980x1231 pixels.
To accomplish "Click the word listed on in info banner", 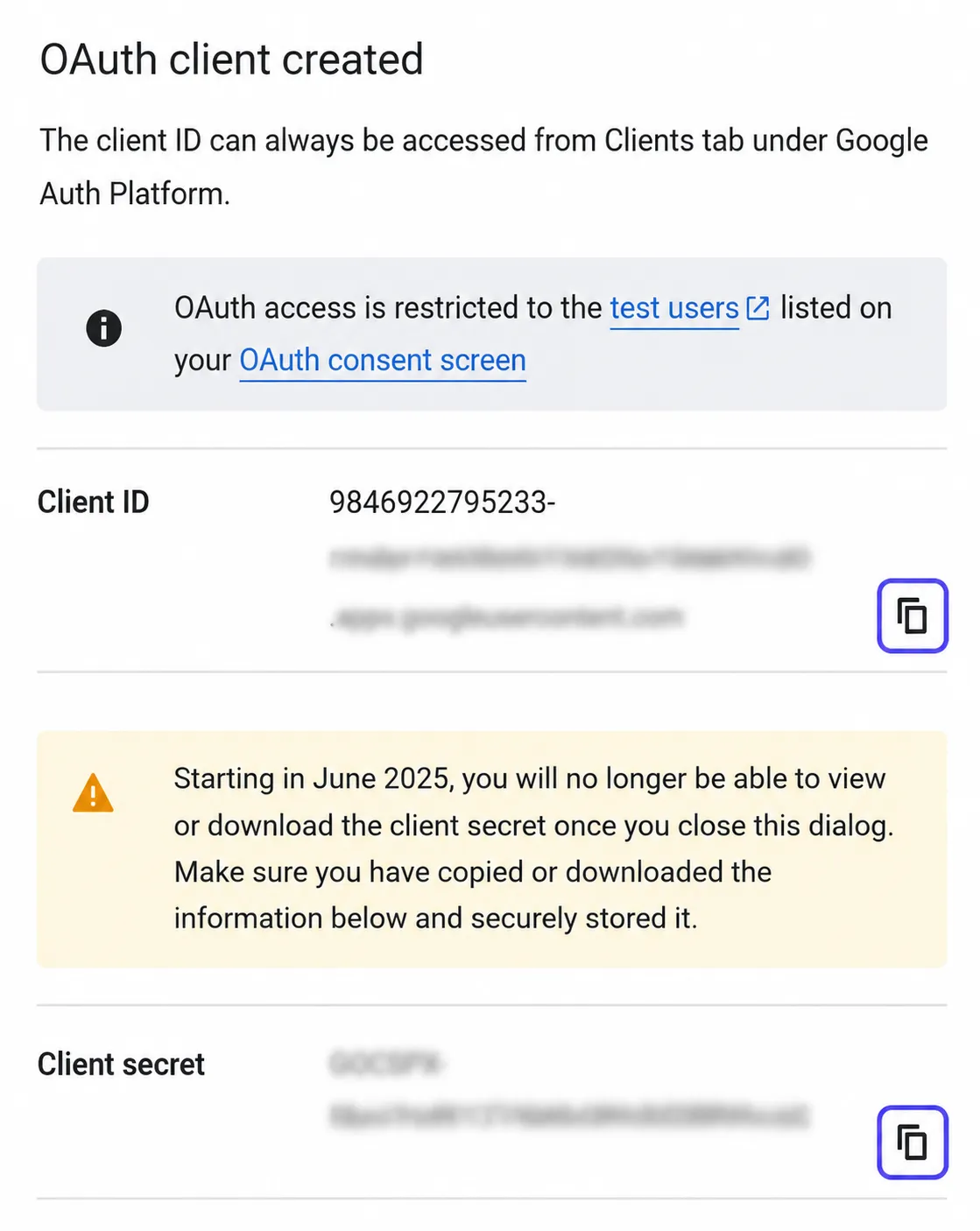I will (x=836, y=308).
